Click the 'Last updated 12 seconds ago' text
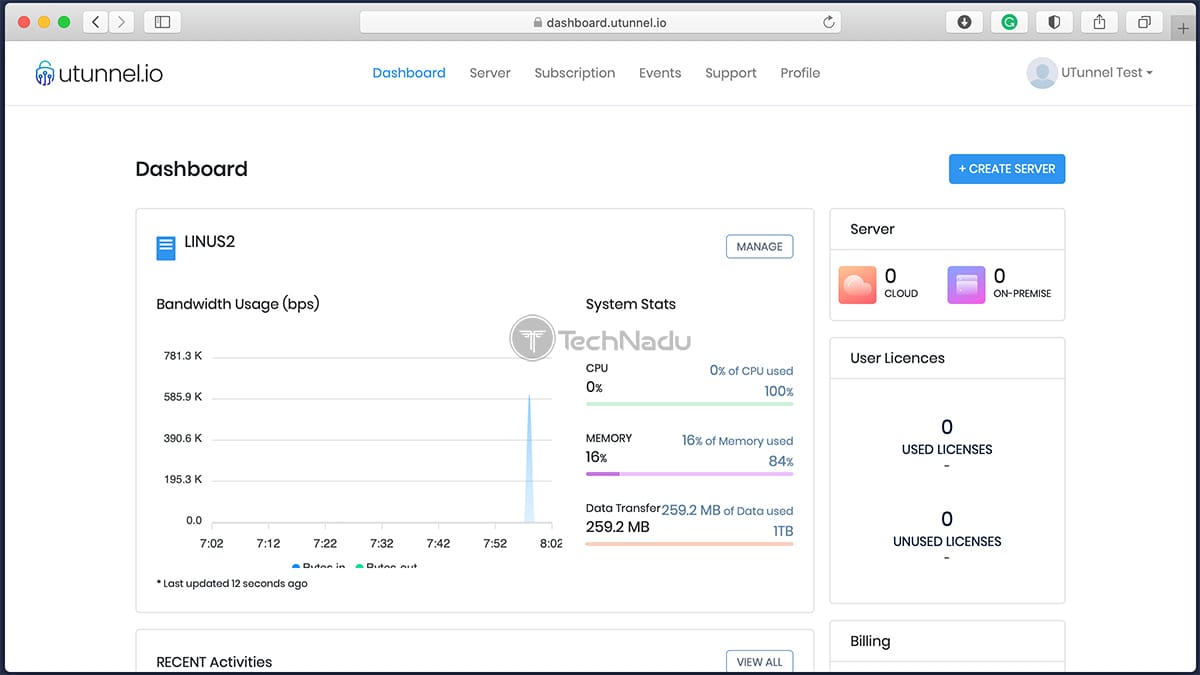The height and width of the screenshot is (675, 1200). (232, 583)
